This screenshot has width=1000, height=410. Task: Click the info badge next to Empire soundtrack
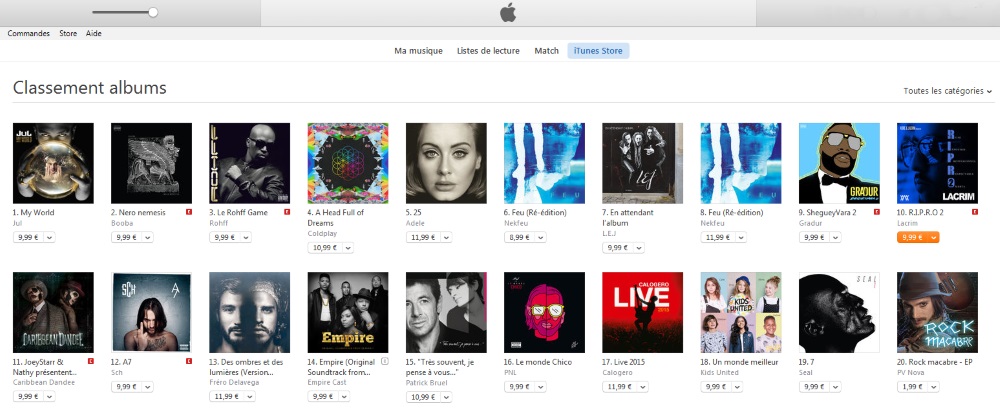pyautogui.click(x=385, y=361)
